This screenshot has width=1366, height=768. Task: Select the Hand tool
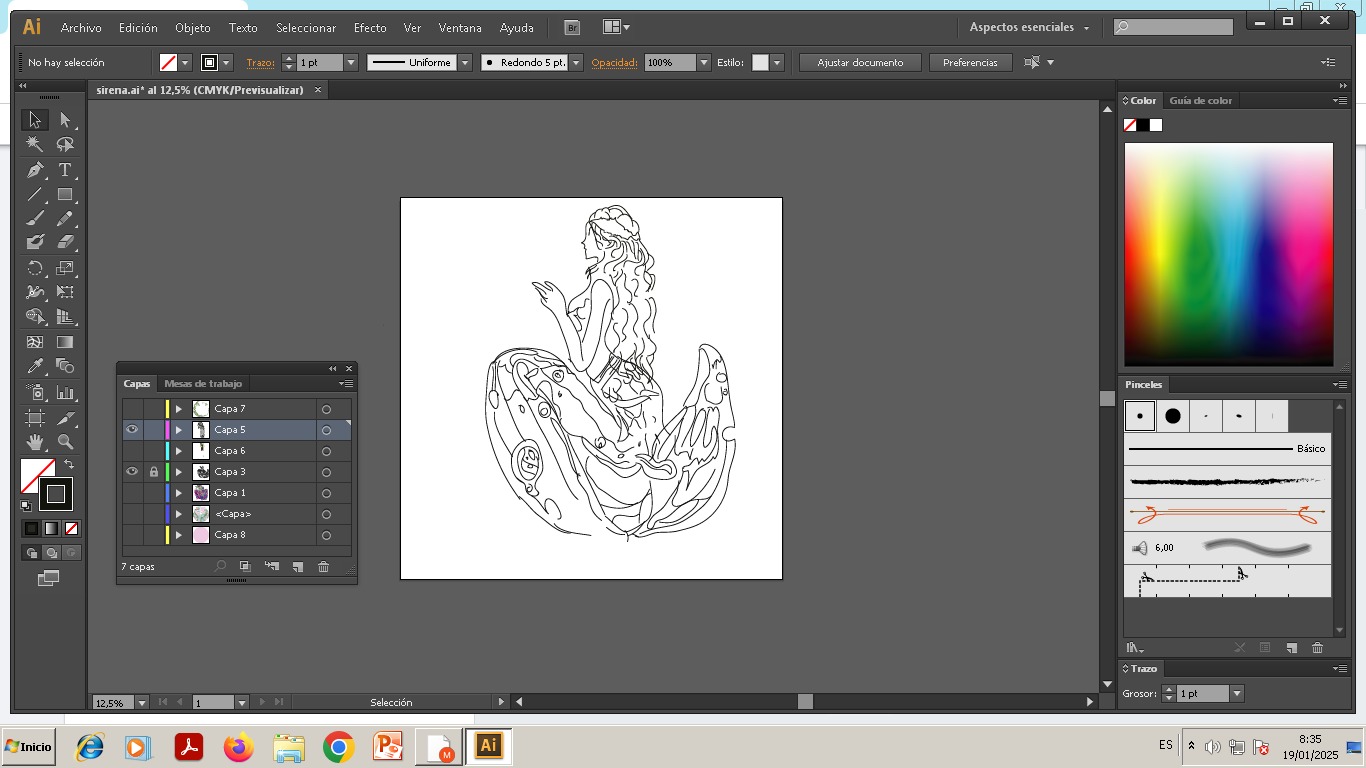[35, 442]
